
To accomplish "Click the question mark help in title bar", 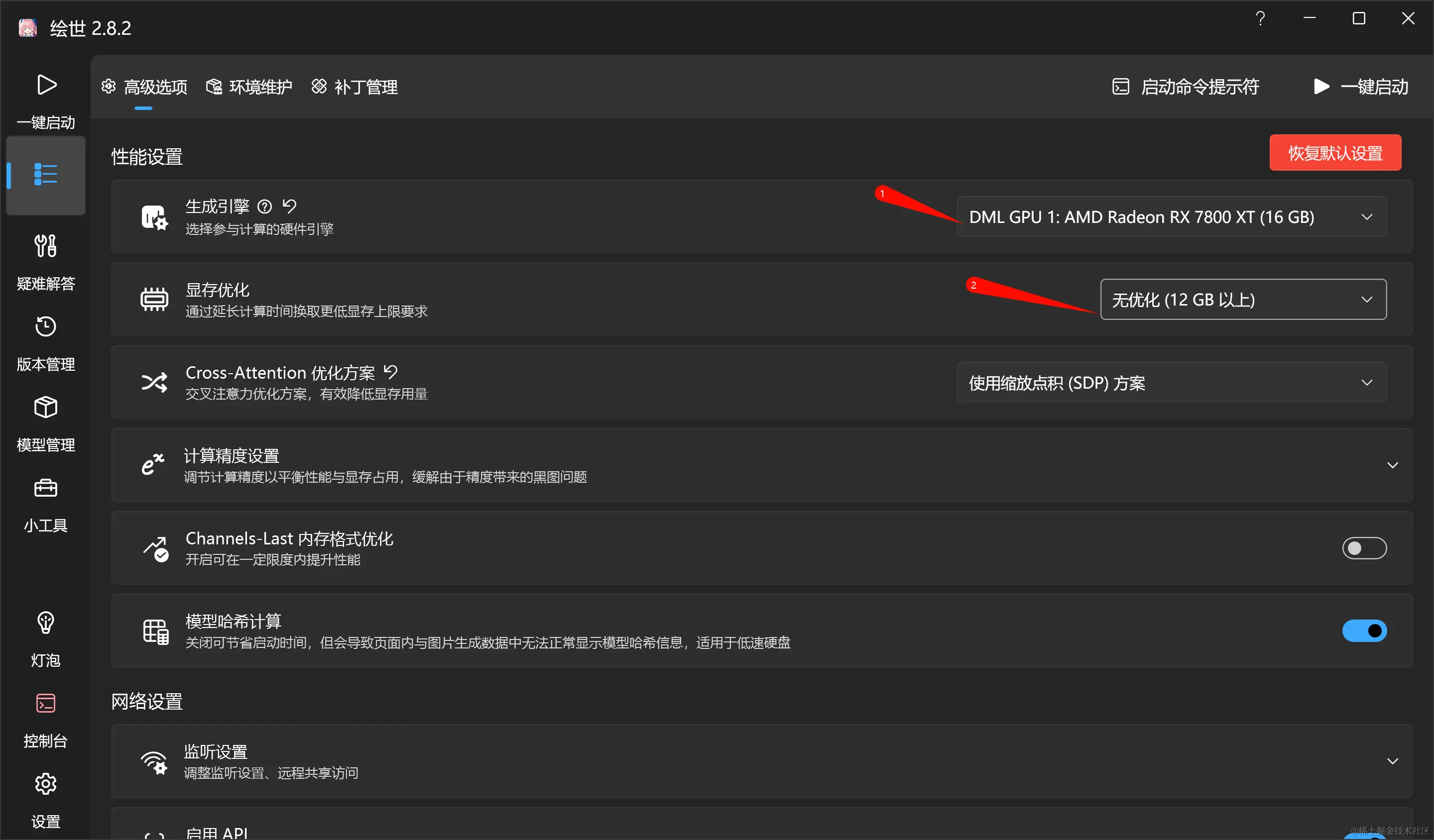I will [x=1260, y=19].
